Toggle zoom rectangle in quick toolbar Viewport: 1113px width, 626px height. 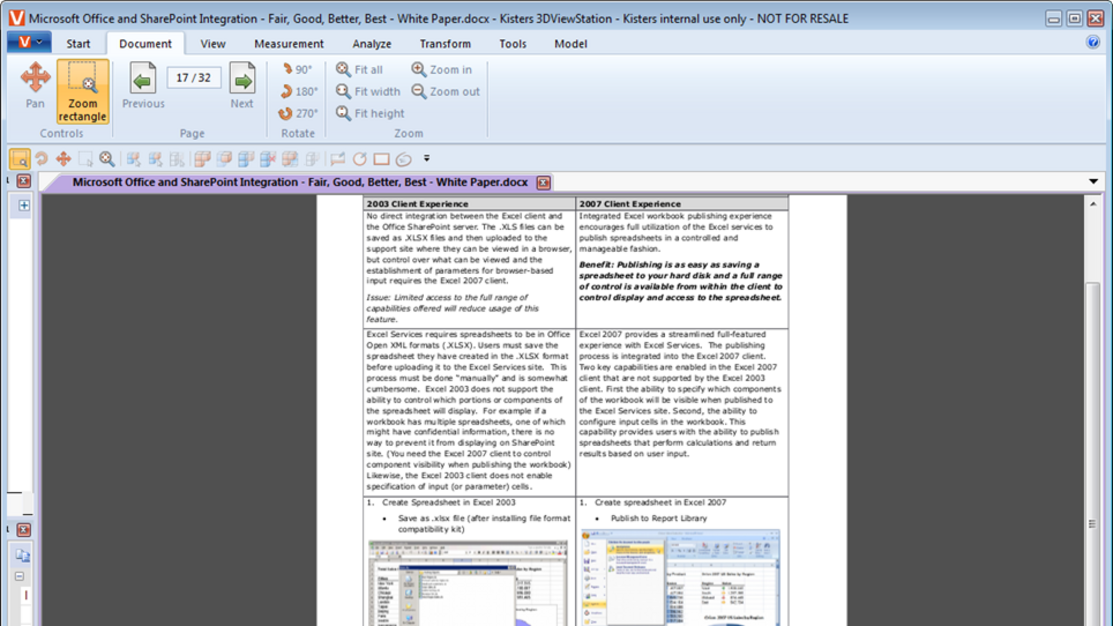click(x=20, y=158)
